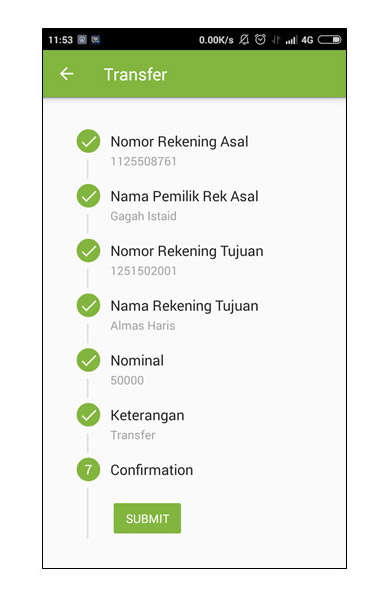Select the Confirmation step label
Screen dimensions: 391x611
[152, 470]
